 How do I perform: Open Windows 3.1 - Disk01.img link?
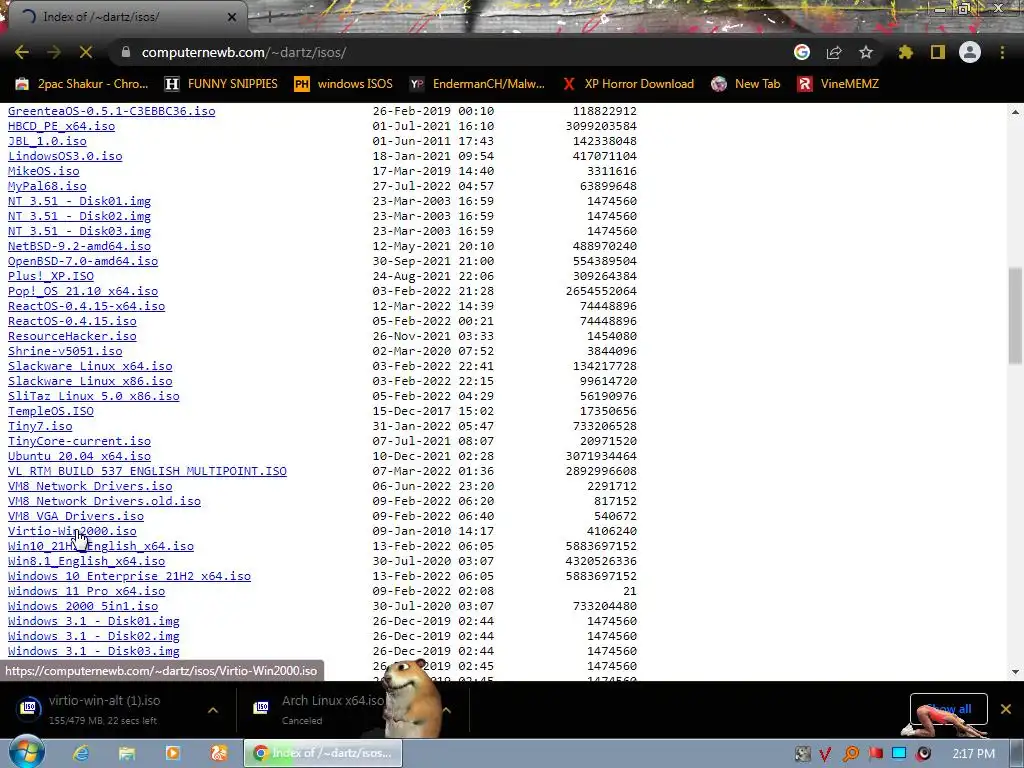coord(93,622)
